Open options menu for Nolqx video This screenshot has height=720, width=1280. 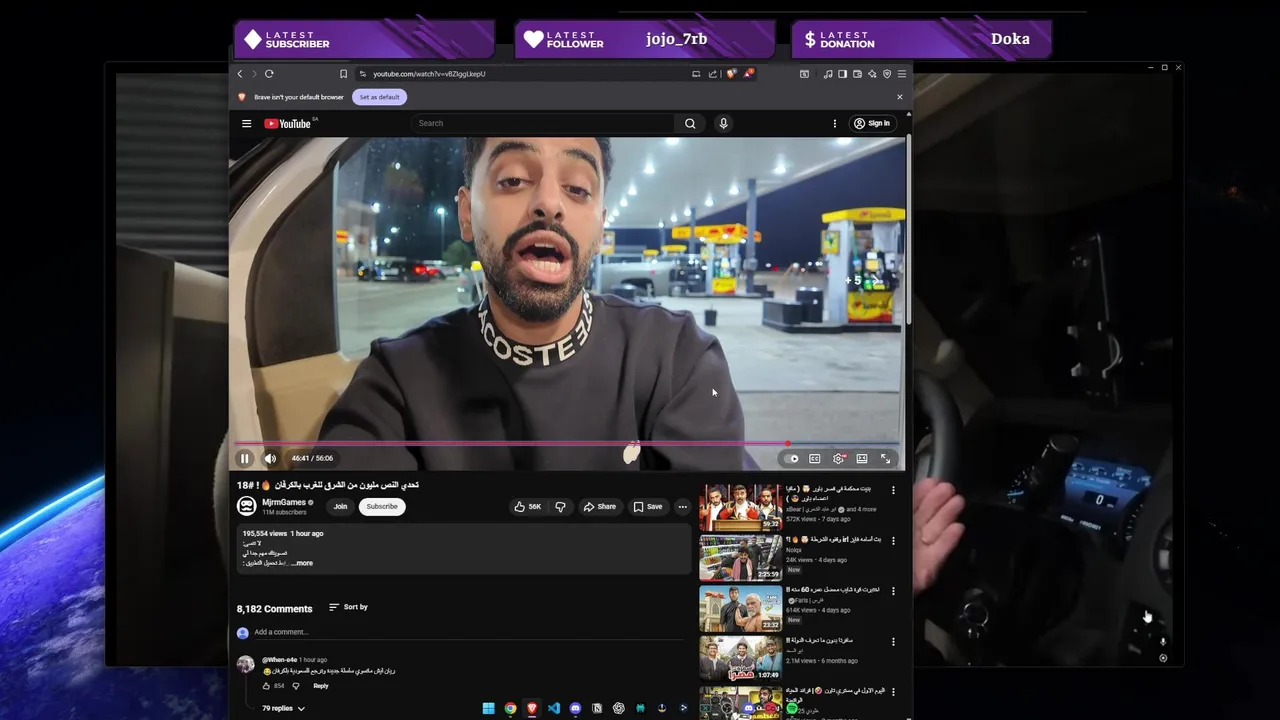coord(893,540)
